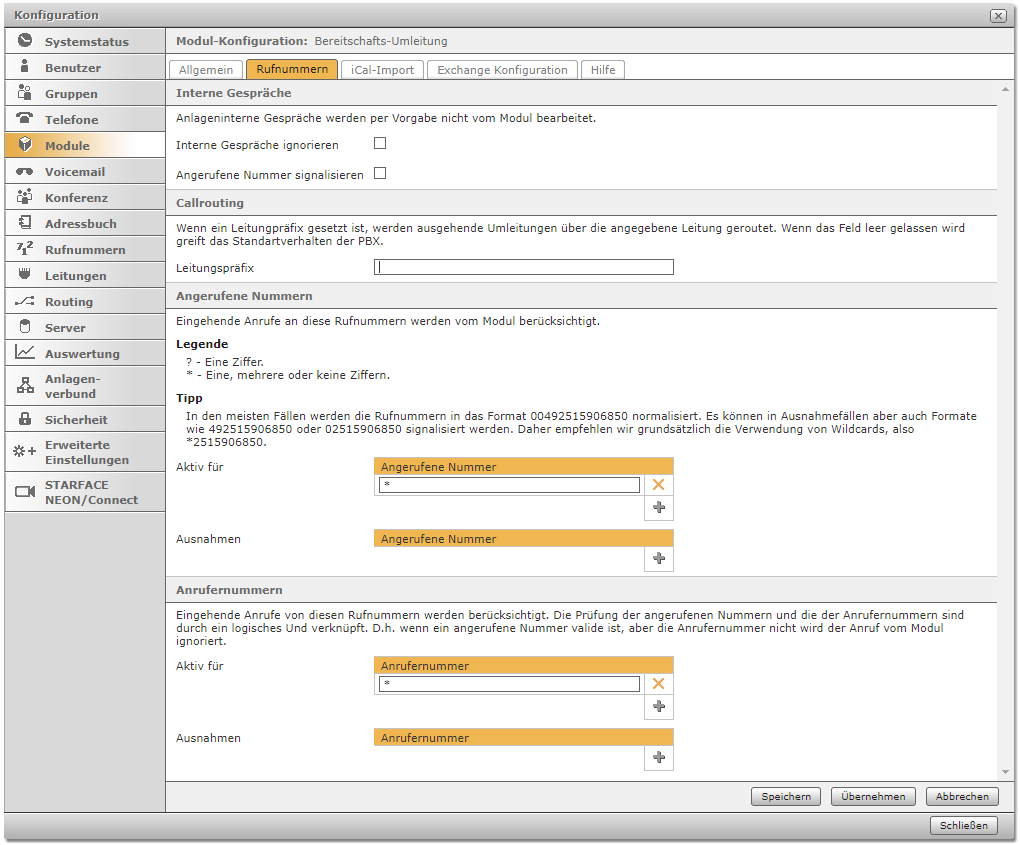This screenshot has height=845, width=1020.
Task: Add an Anrufernummer exception under Ausnahmen
Action: pos(658,758)
